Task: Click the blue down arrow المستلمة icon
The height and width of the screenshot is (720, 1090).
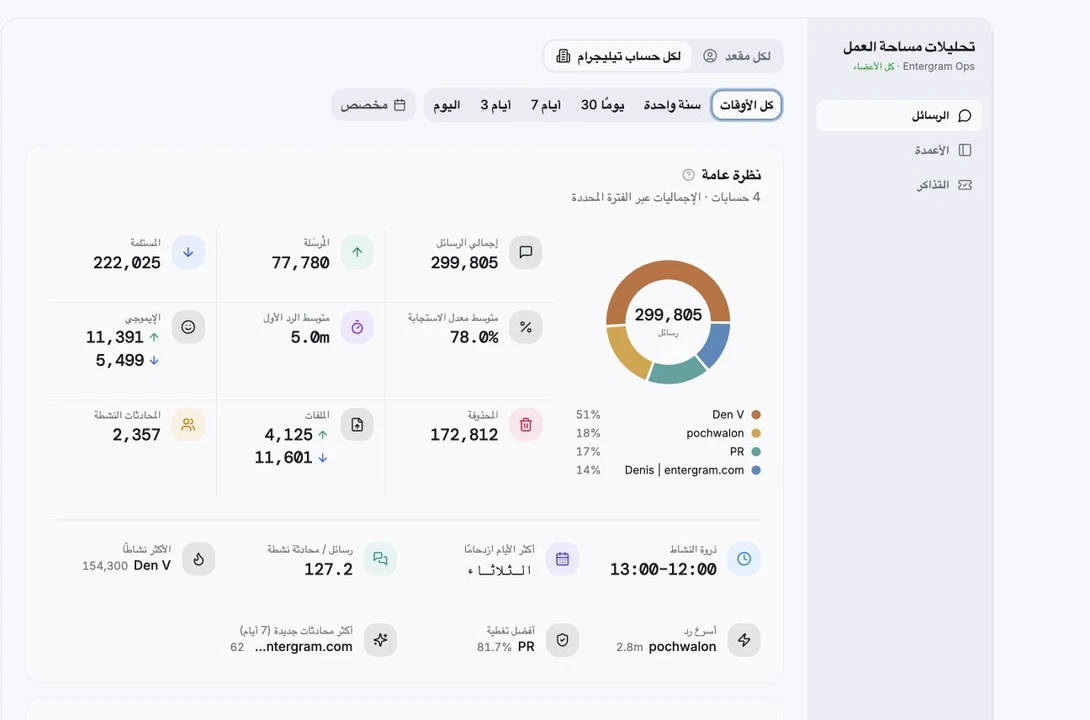Action: [188, 252]
